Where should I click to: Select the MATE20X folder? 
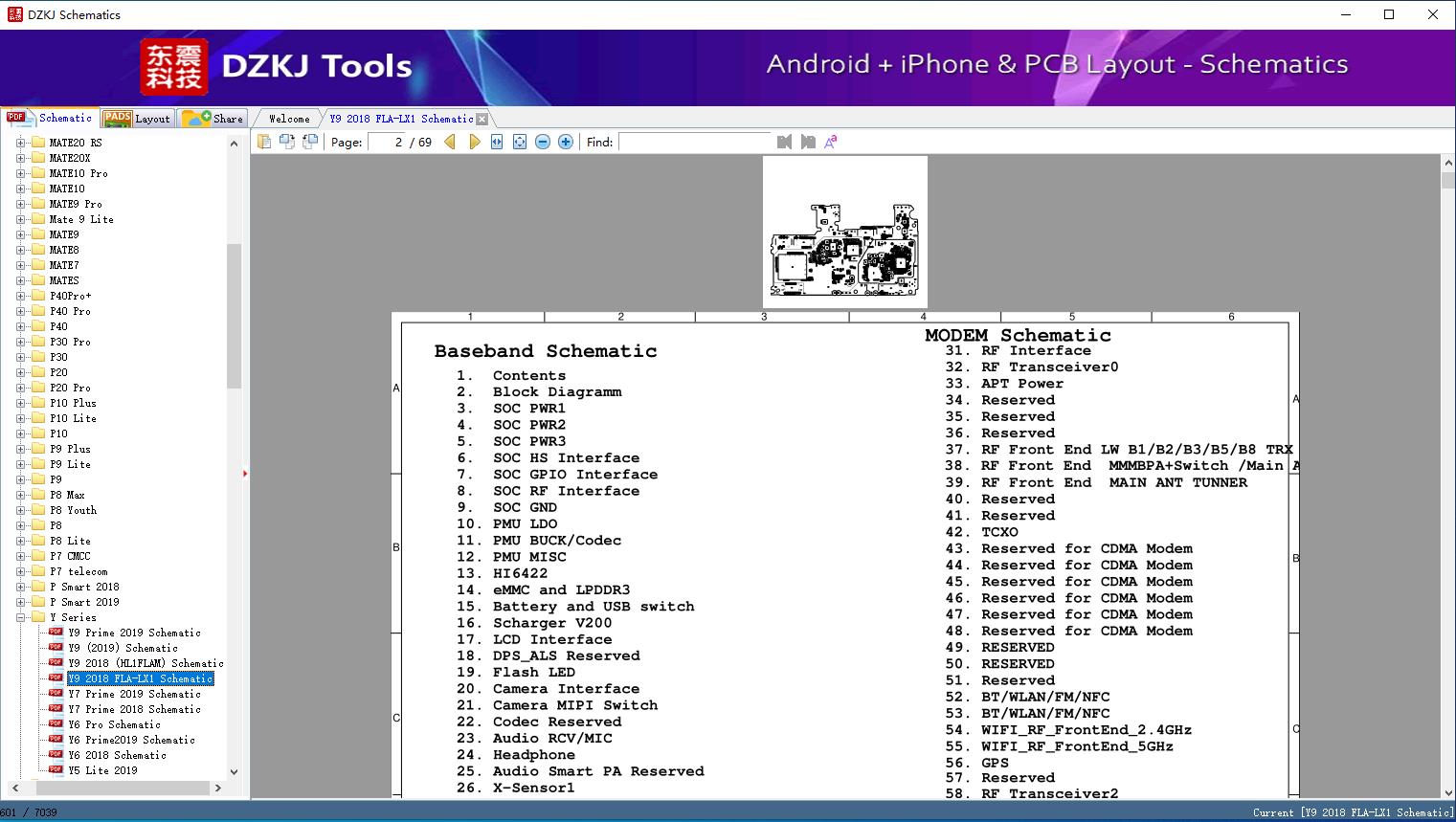tap(70, 158)
